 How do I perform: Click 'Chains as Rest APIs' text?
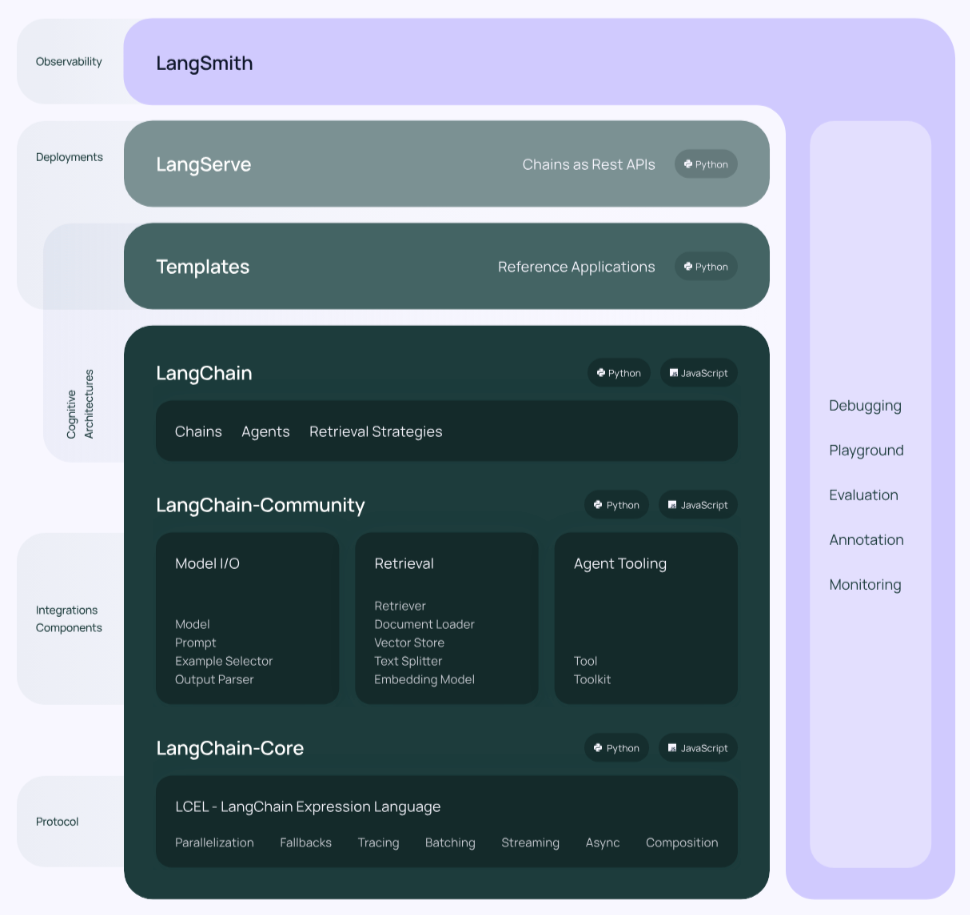(x=588, y=165)
